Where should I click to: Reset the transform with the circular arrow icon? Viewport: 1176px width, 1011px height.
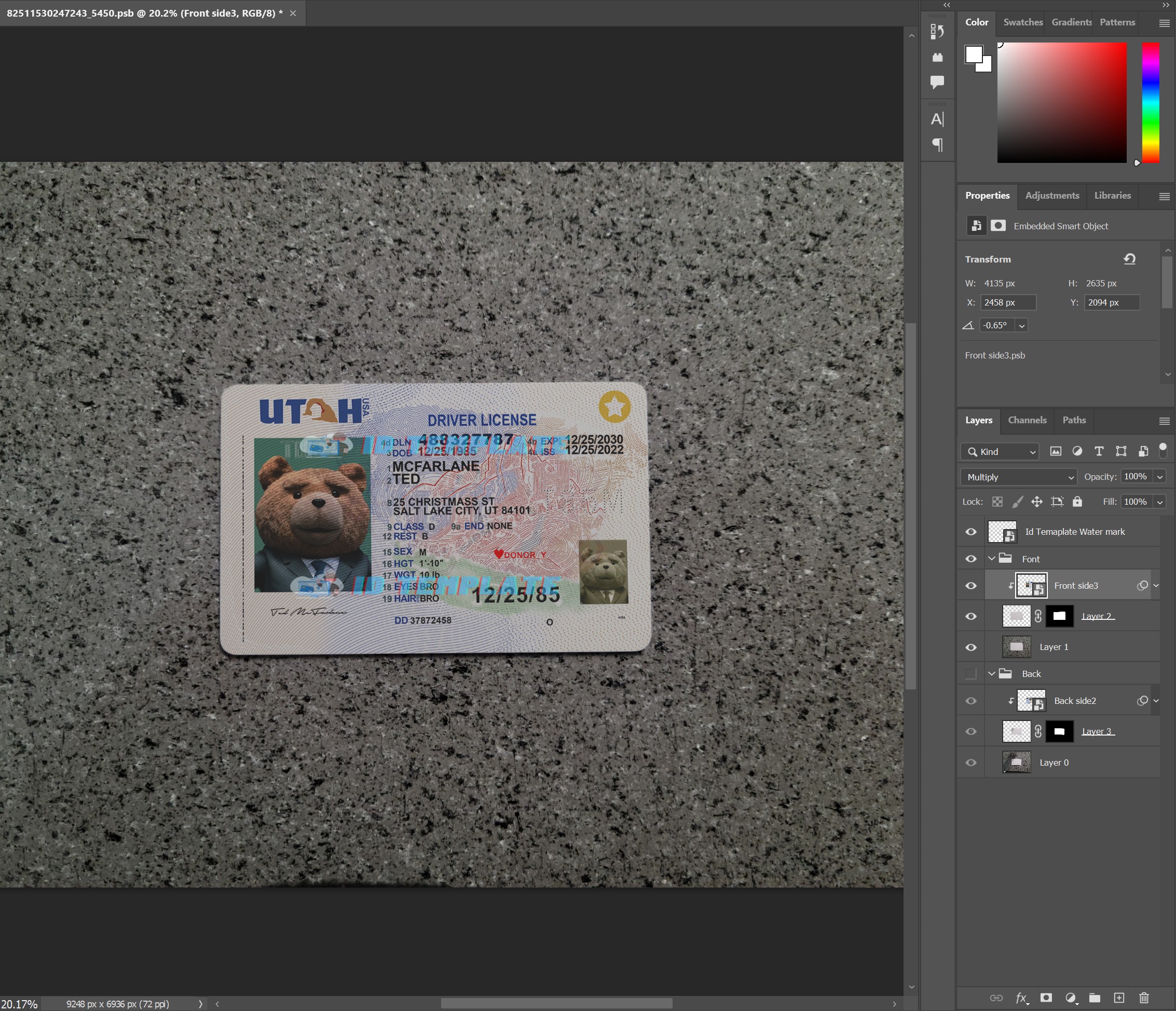(1129, 259)
